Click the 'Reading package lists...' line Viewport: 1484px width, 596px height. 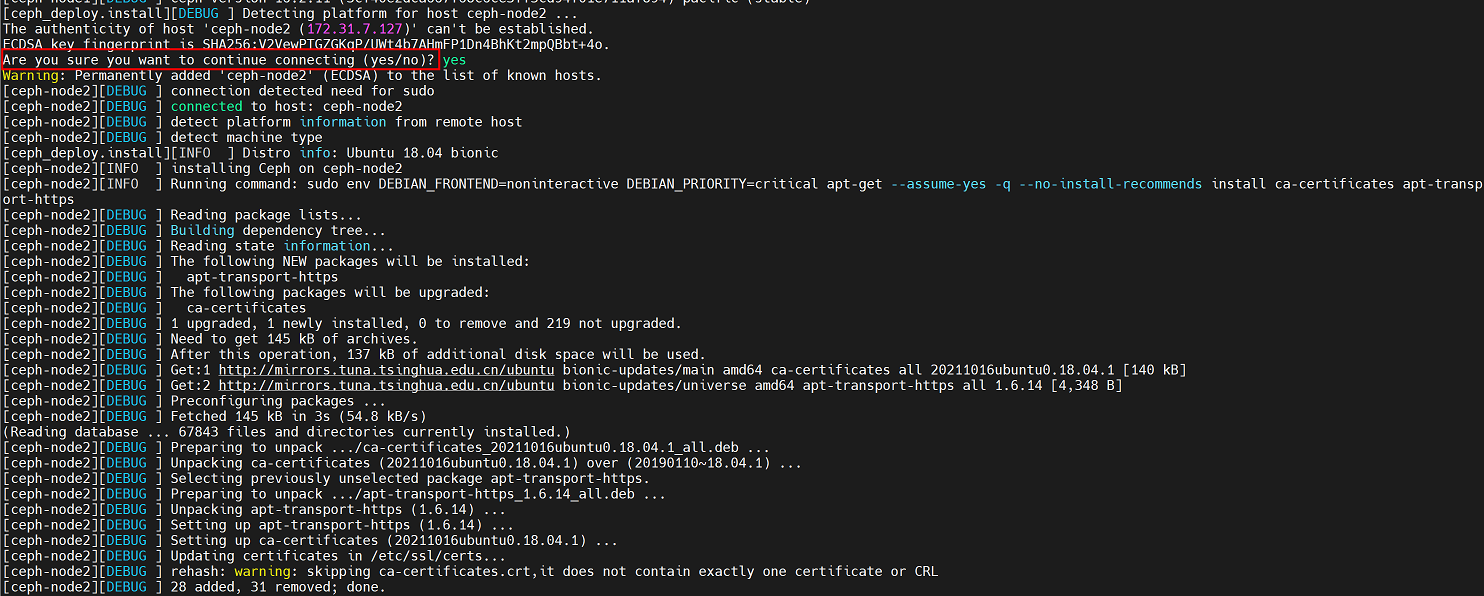coord(263,215)
